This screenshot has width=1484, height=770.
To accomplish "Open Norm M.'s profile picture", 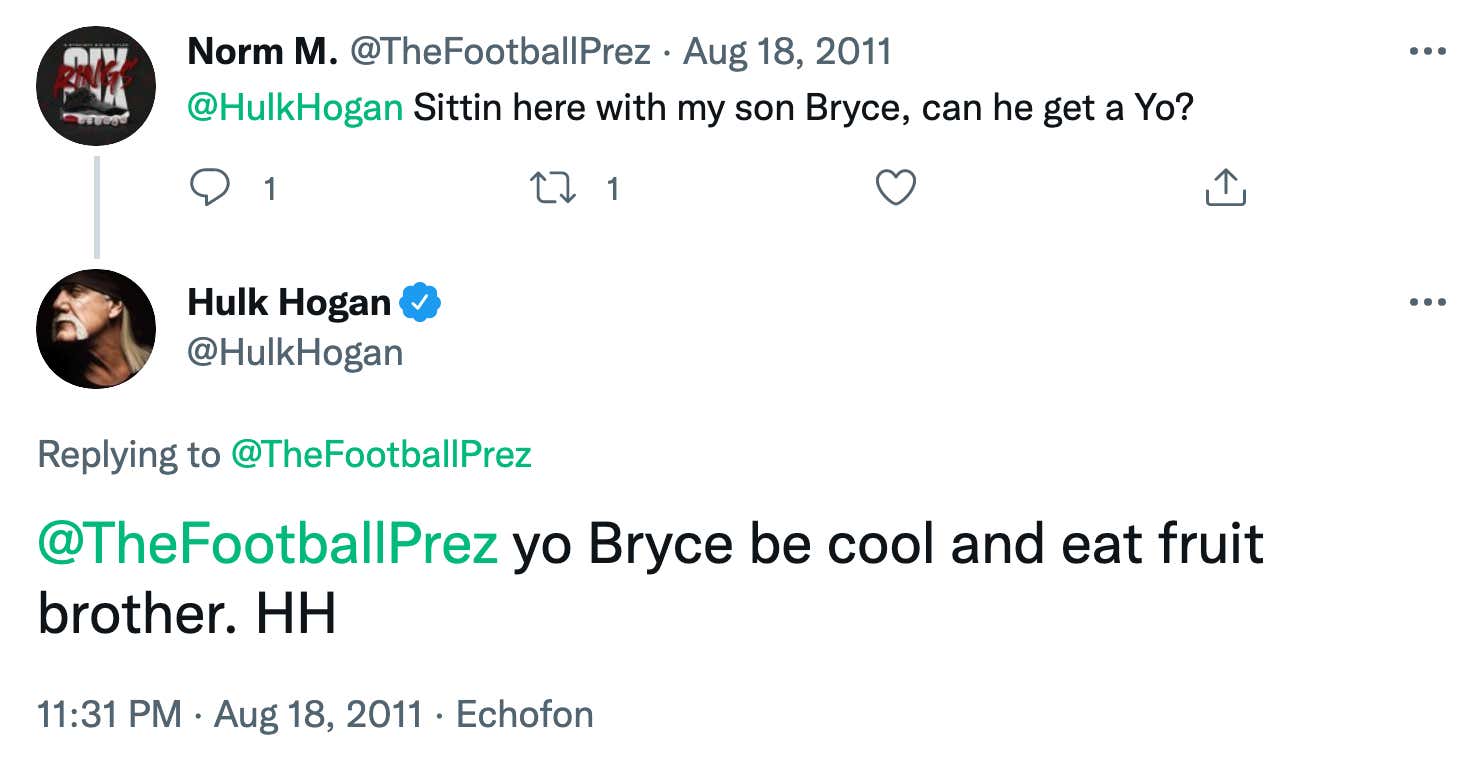I will (x=96, y=86).
